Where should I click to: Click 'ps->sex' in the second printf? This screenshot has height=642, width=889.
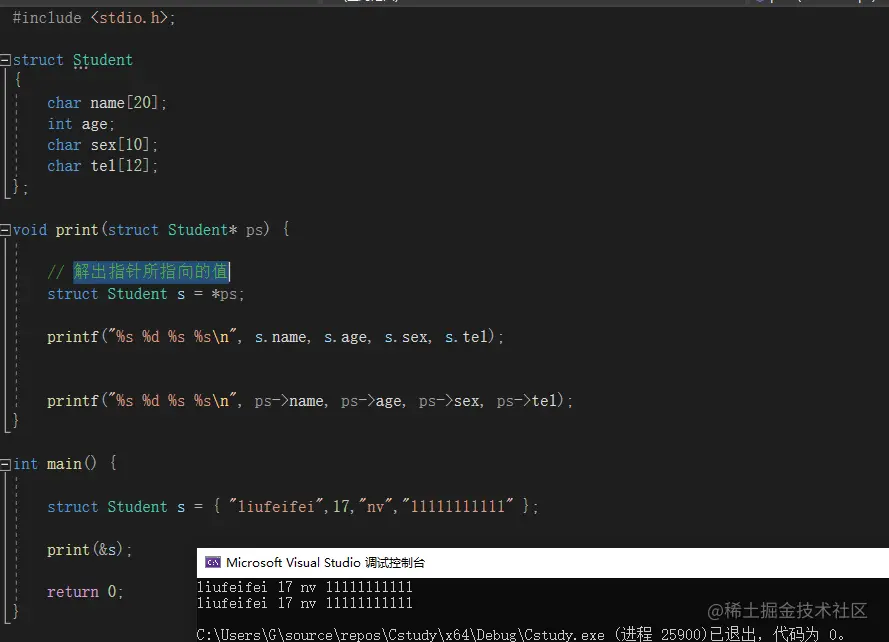coord(451,401)
